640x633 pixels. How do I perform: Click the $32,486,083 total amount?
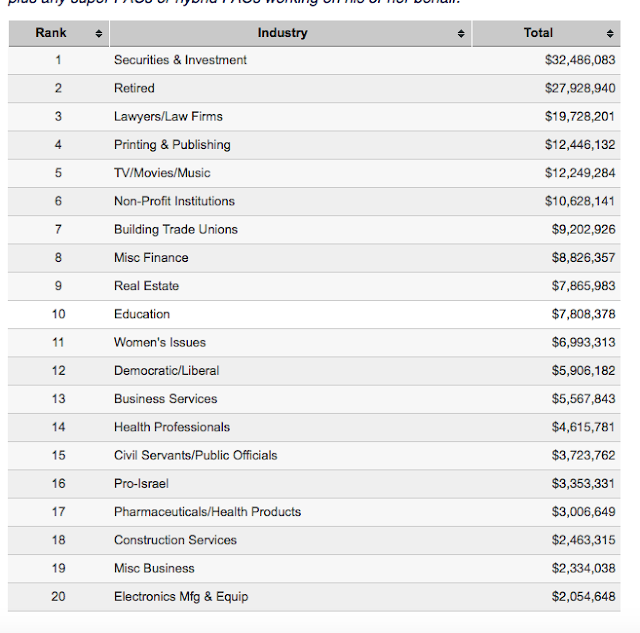click(x=580, y=60)
